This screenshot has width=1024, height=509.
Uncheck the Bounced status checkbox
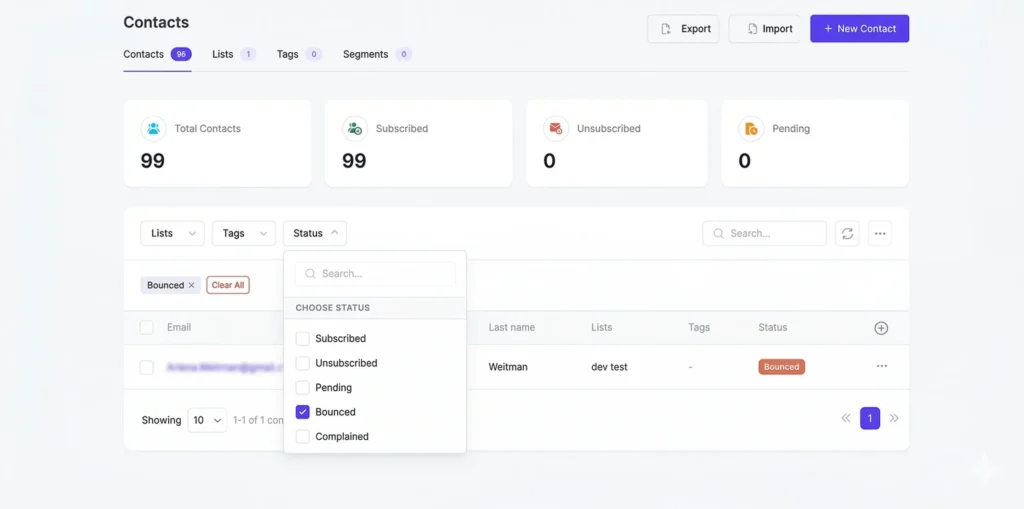pos(303,412)
